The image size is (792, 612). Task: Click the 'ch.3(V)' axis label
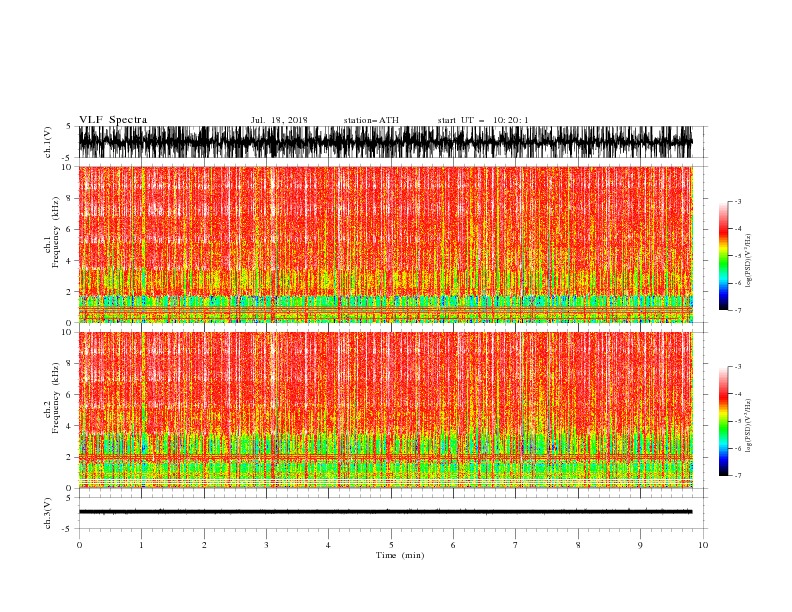pyautogui.click(x=48, y=513)
